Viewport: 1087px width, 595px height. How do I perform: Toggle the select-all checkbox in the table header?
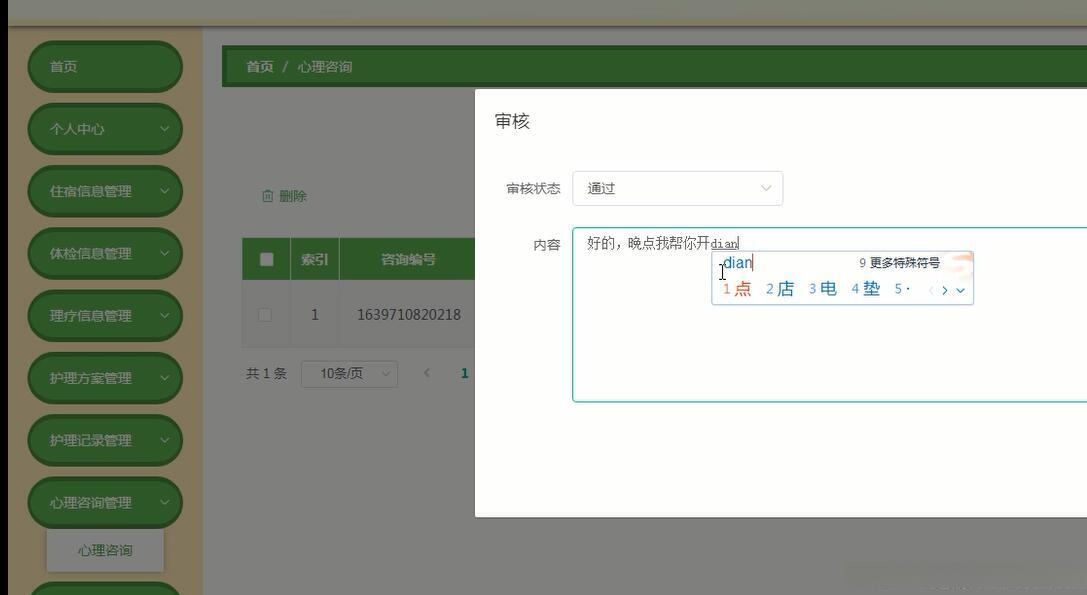266,258
